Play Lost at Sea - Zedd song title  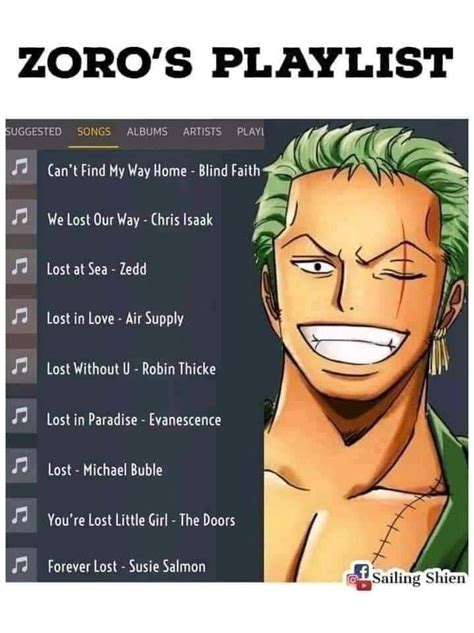pyautogui.click(x=96, y=269)
